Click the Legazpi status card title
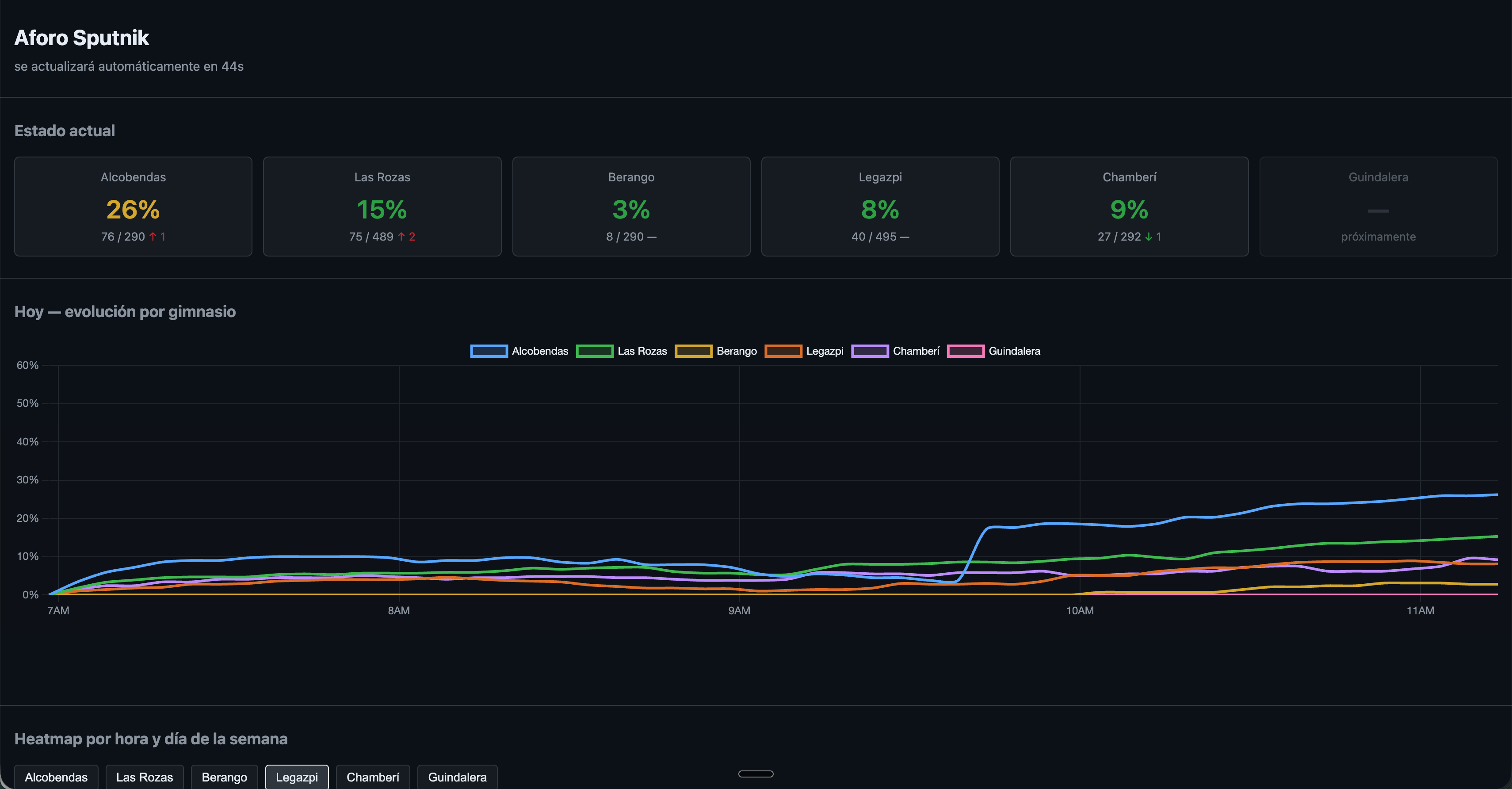This screenshot has height=789, width=1512. (x=880, y=177)
